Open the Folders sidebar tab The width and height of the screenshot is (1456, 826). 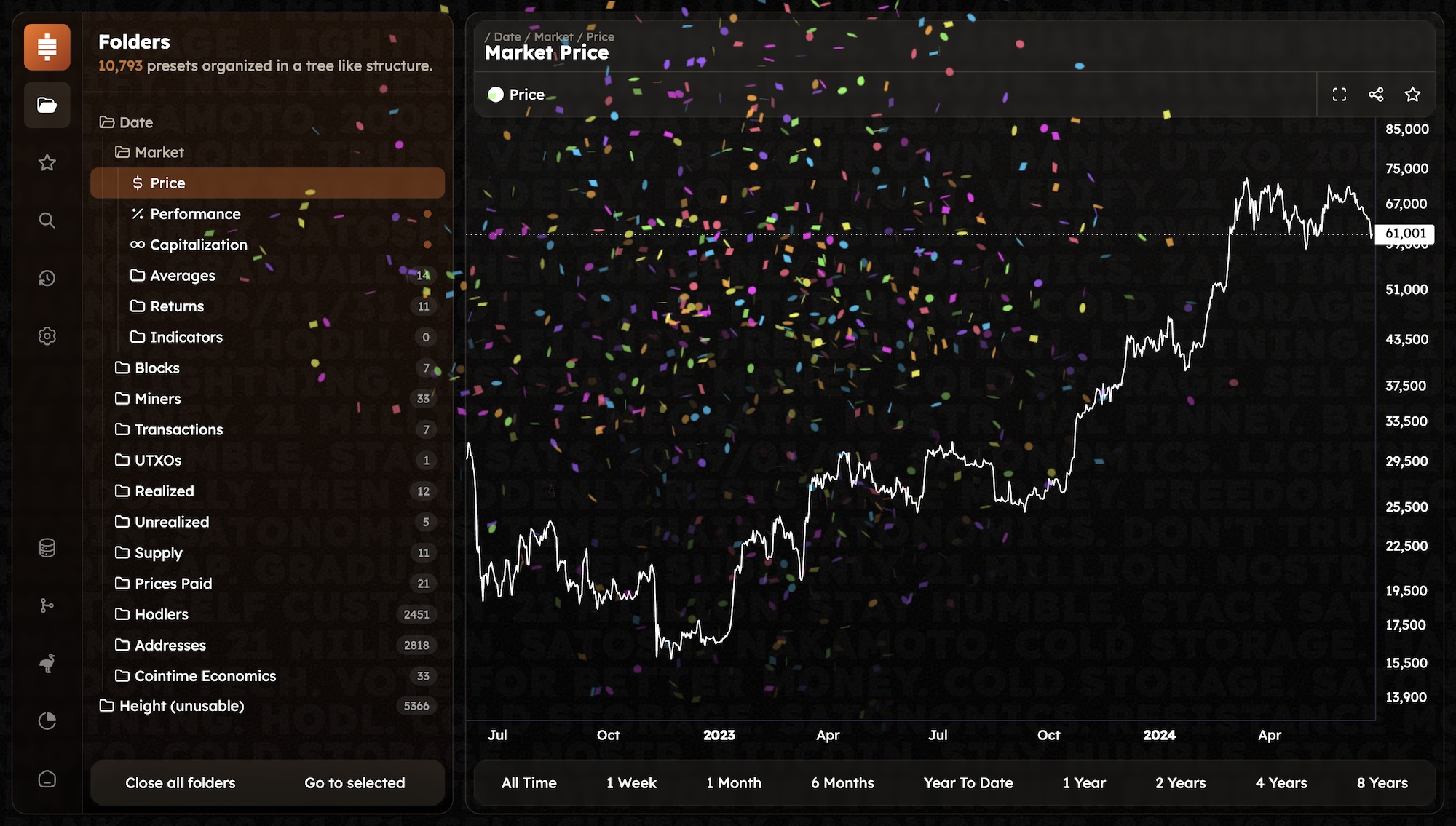47,105
